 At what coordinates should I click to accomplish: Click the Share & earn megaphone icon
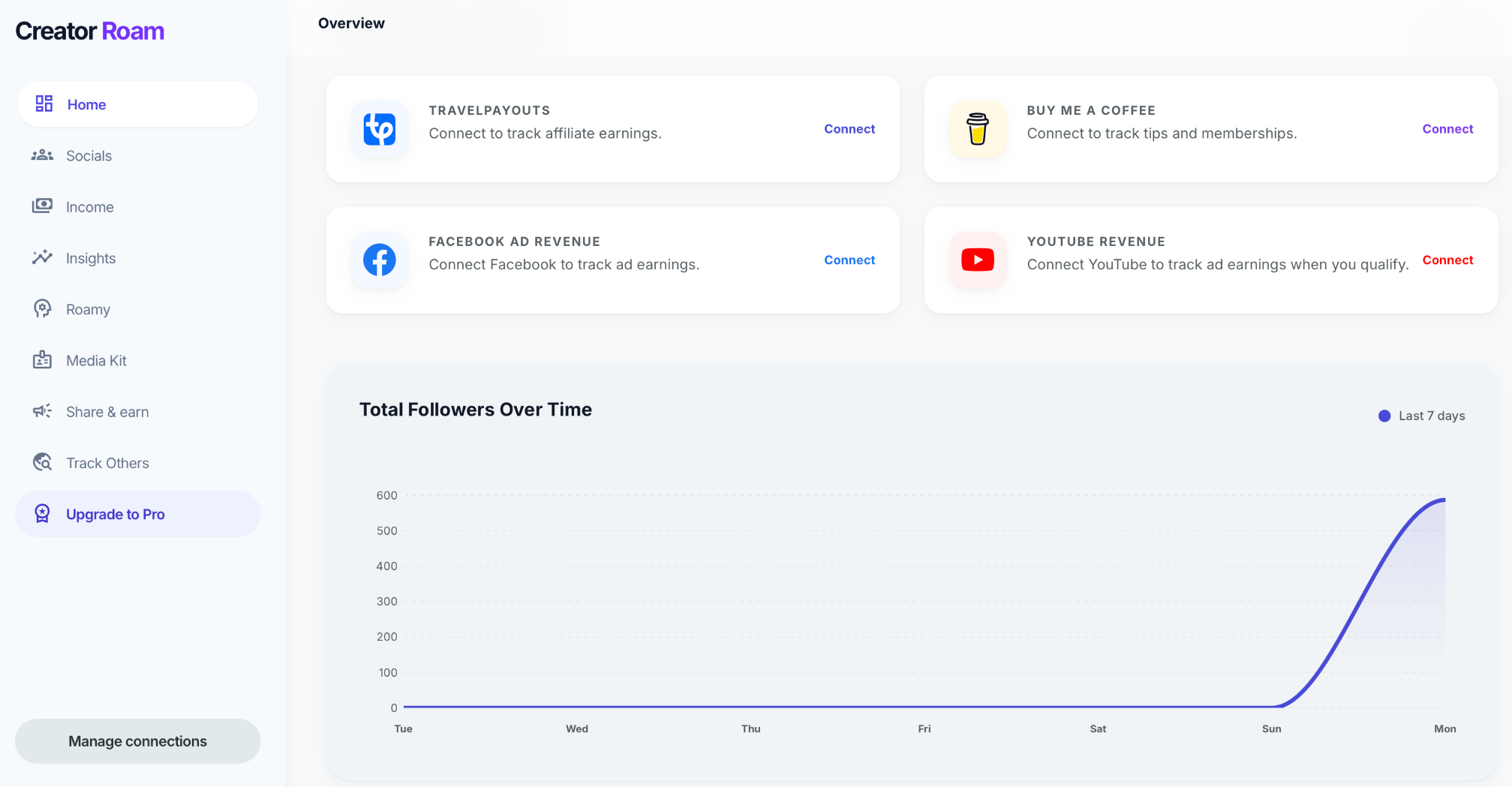coord(42,411)
